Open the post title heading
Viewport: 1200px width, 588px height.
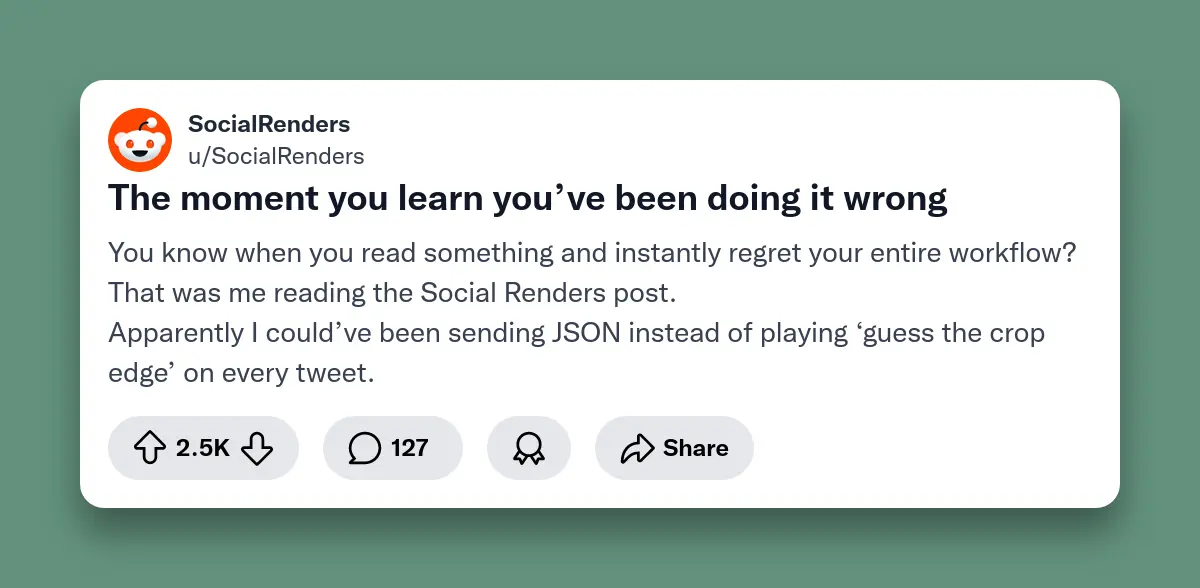[x=527, y=198]
